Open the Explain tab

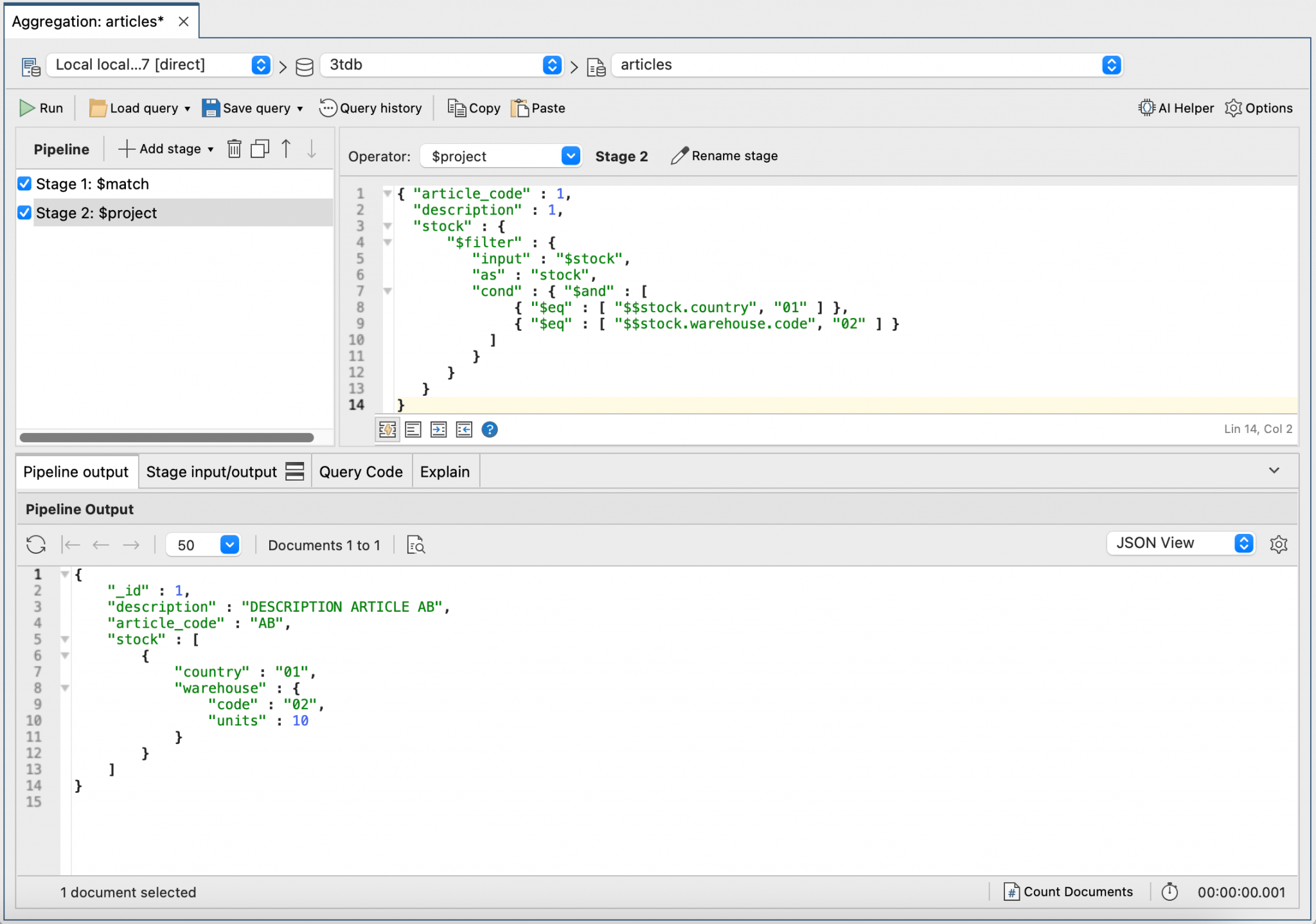point(445,472)
